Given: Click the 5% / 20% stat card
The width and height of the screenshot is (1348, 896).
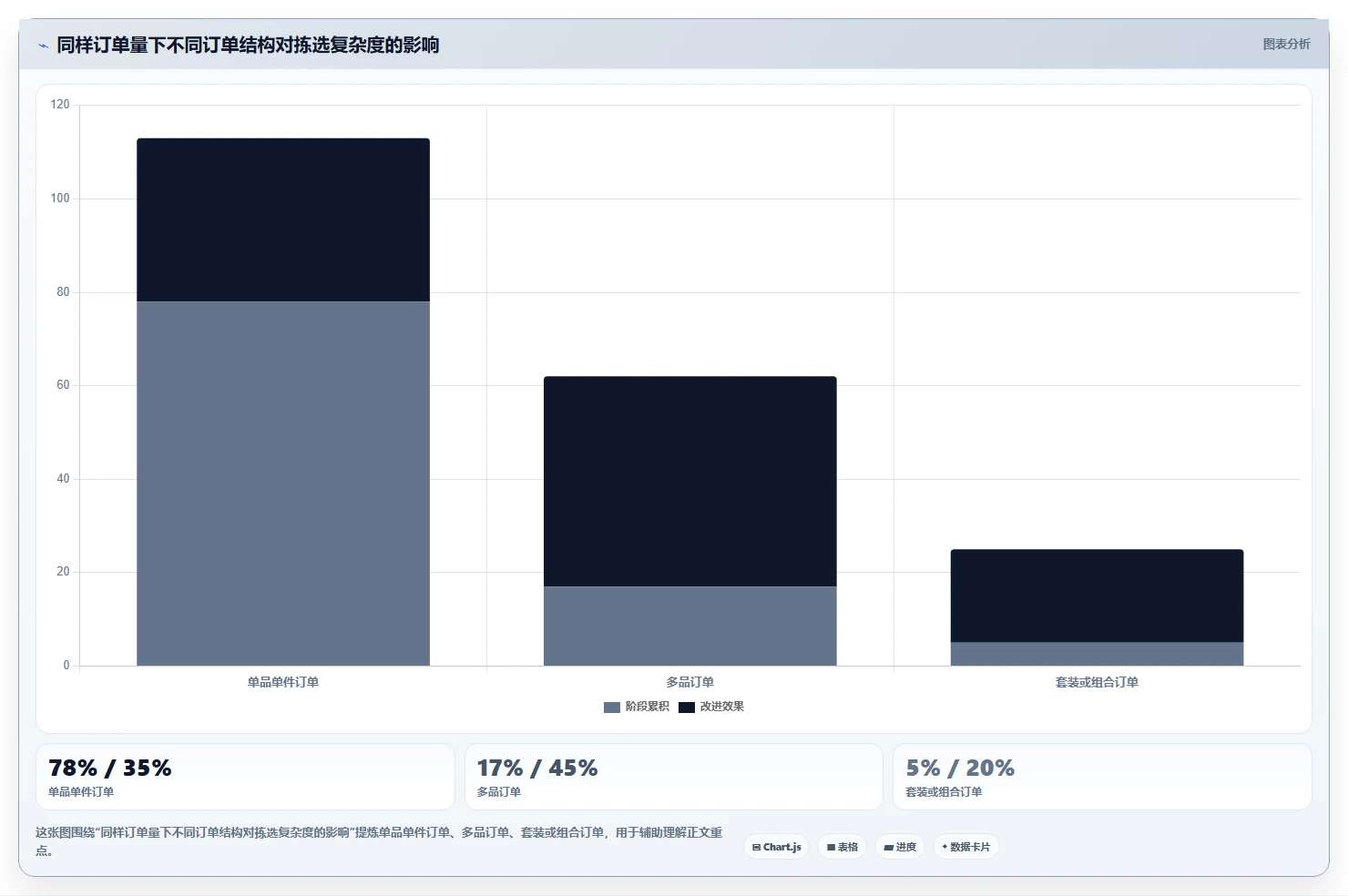Looking at the screenshot, I should click(1102, 777).
